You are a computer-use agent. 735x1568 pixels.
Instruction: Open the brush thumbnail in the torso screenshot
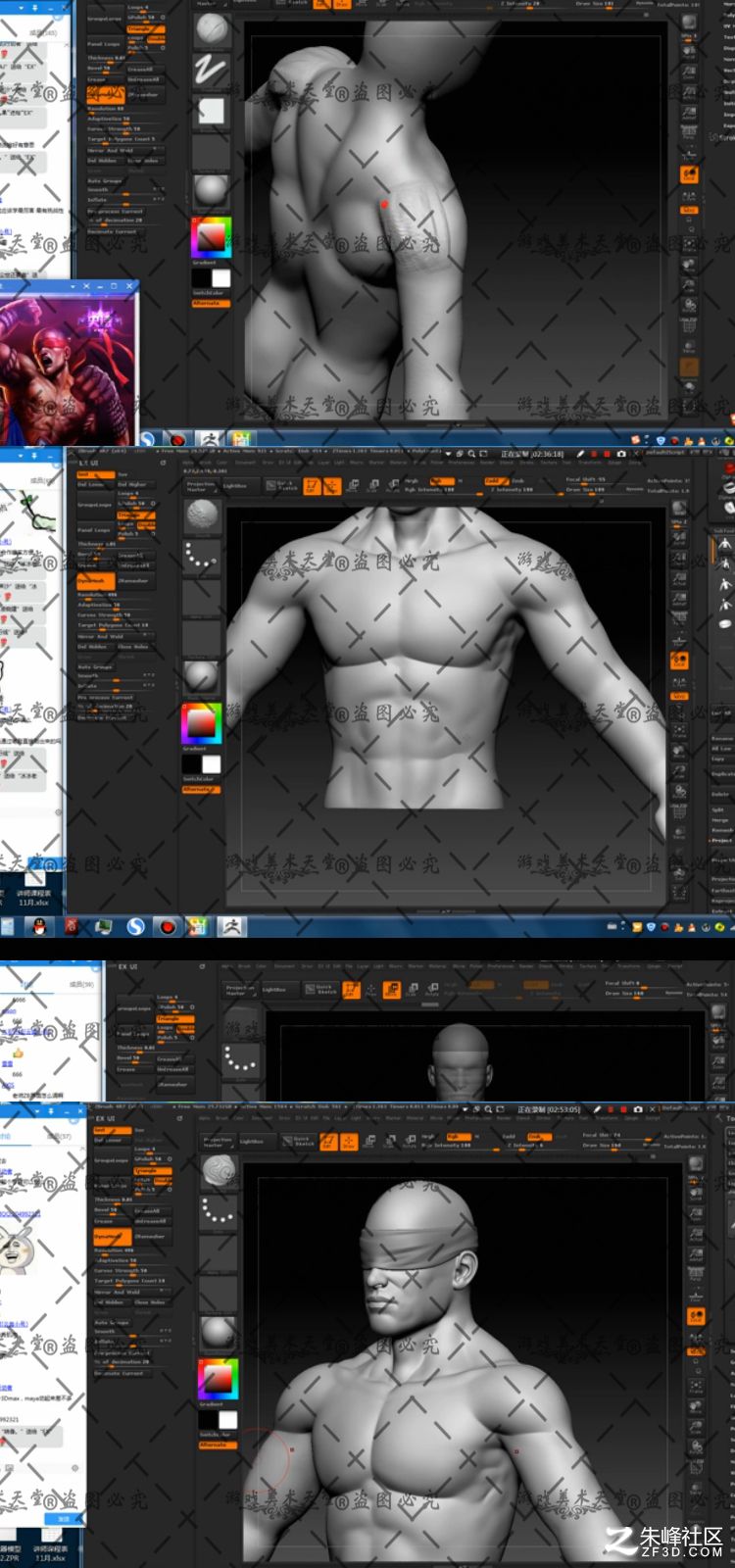[202, 515]
